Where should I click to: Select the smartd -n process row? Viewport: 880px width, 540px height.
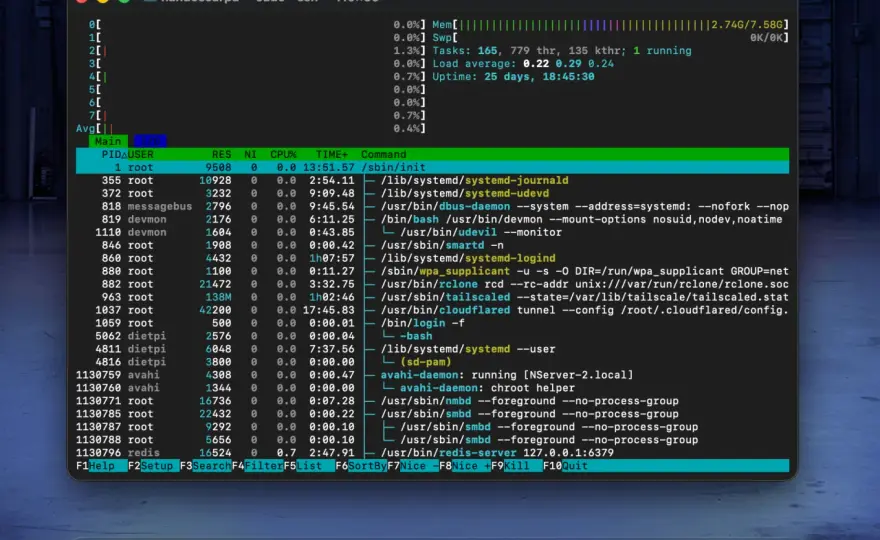(432, 245)
